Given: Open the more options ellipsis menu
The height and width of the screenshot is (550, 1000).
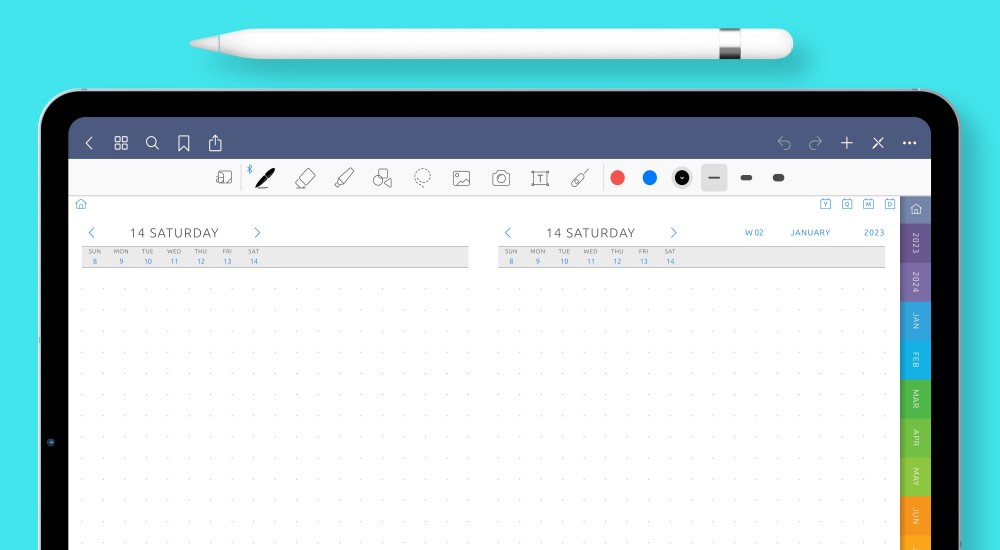Looking at the screenshot, I should point(909,143).
